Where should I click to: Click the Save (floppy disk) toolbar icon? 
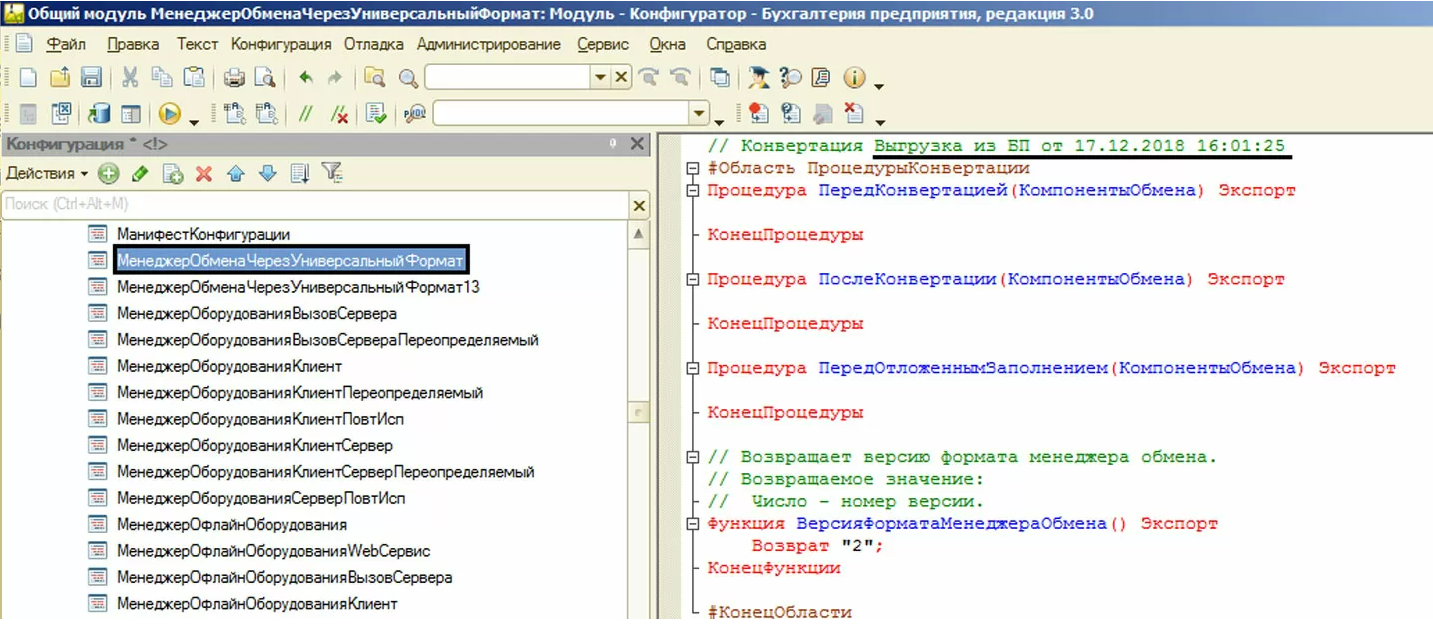pyautogui.click(x=91, y=78)
